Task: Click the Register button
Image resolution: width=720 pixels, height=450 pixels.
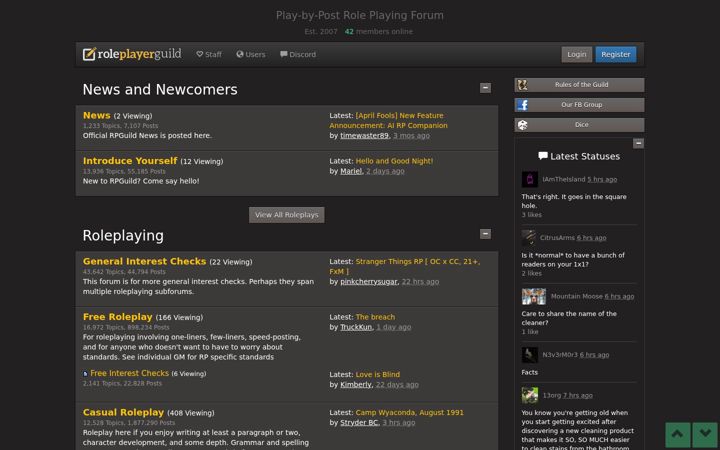Action: (x=616, y=54)
